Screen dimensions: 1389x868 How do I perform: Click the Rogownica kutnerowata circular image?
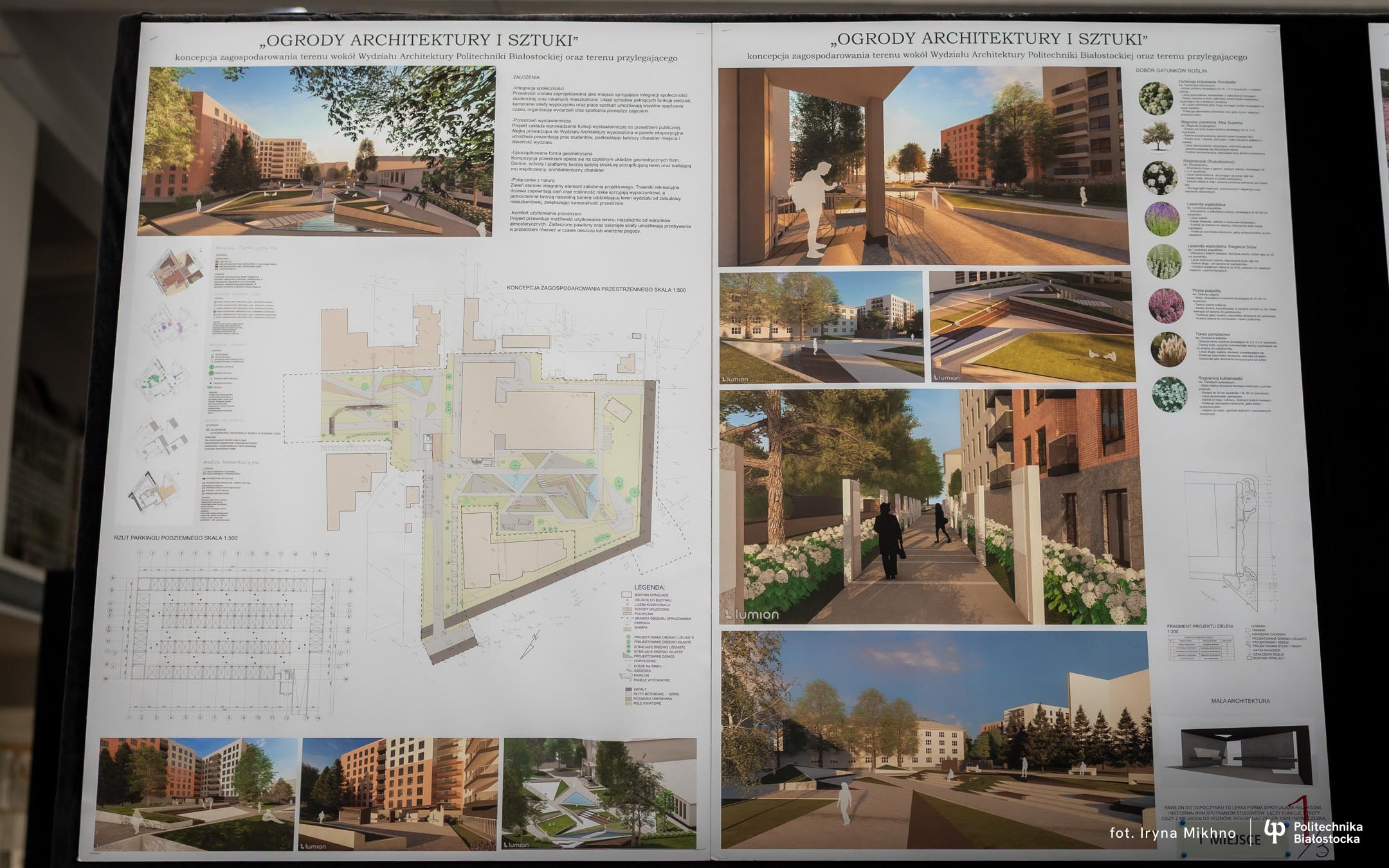[1170, 393]
